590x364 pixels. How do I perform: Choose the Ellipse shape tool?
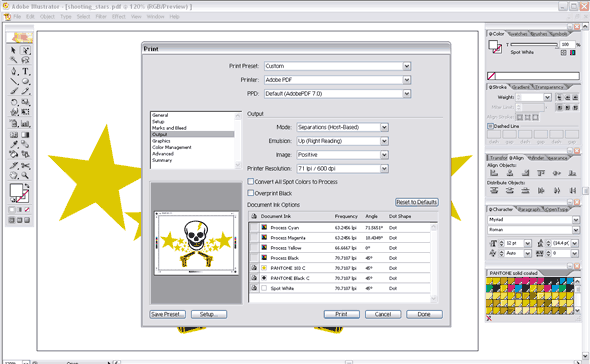[x=25, y=81]
